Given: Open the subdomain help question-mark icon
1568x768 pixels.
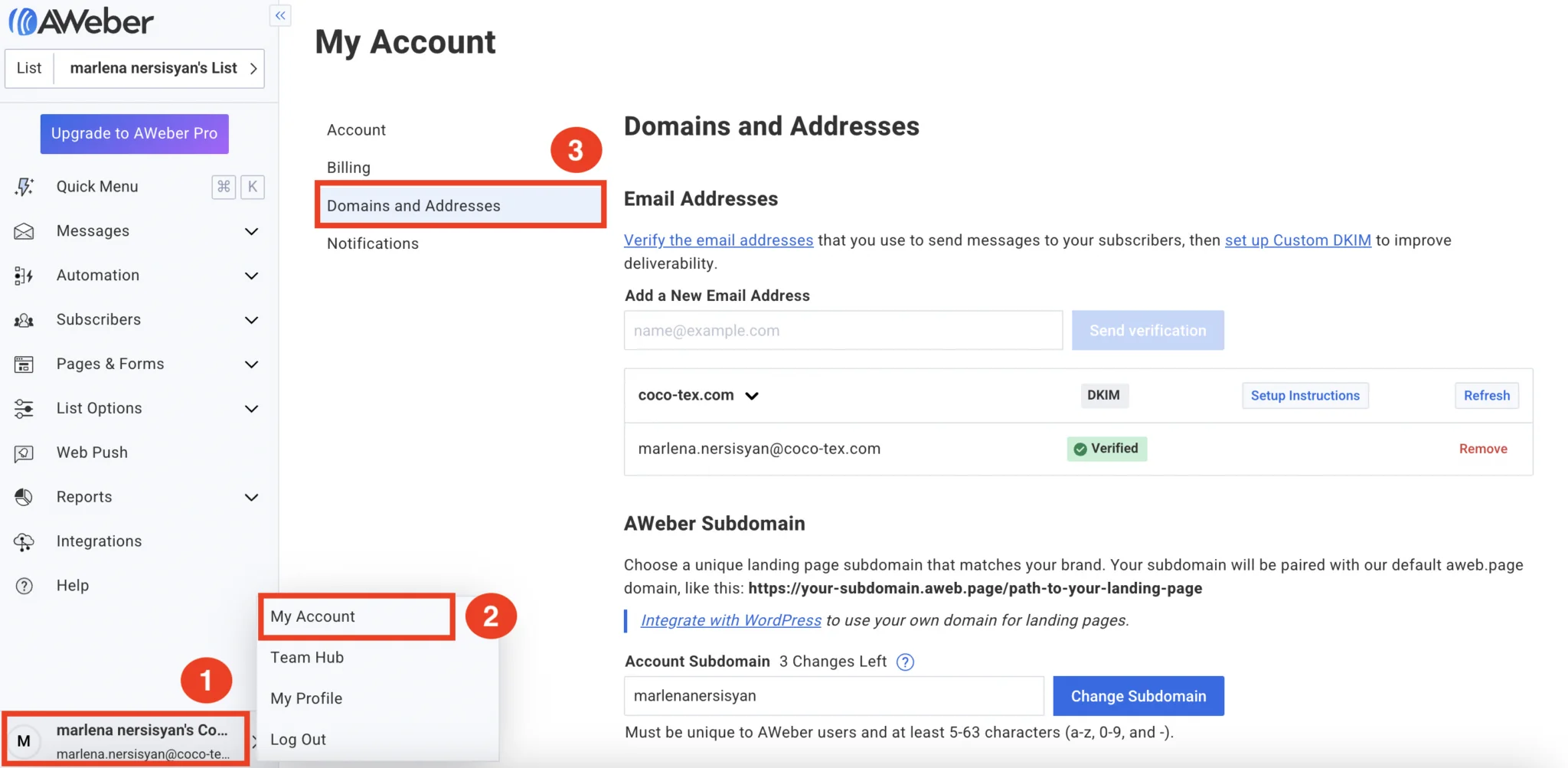Looking at the screenshot, I should click(905, 662).
